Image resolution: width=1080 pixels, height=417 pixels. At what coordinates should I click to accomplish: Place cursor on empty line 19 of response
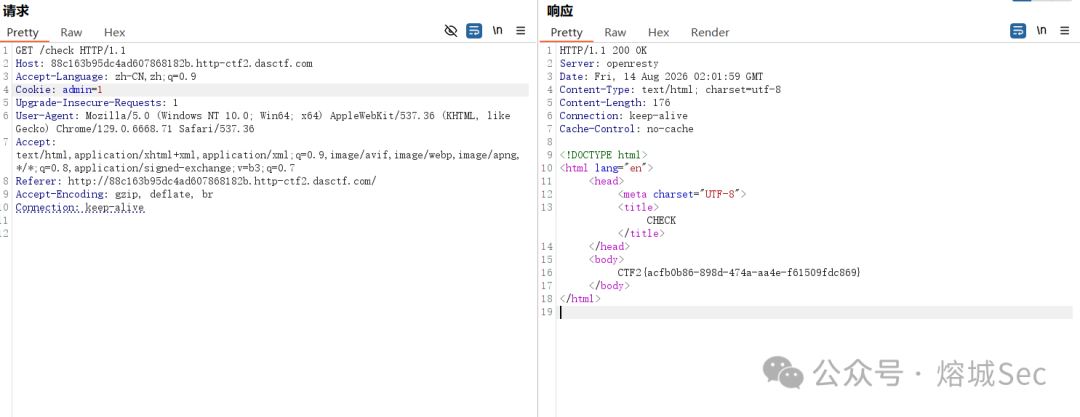(816, 312)
